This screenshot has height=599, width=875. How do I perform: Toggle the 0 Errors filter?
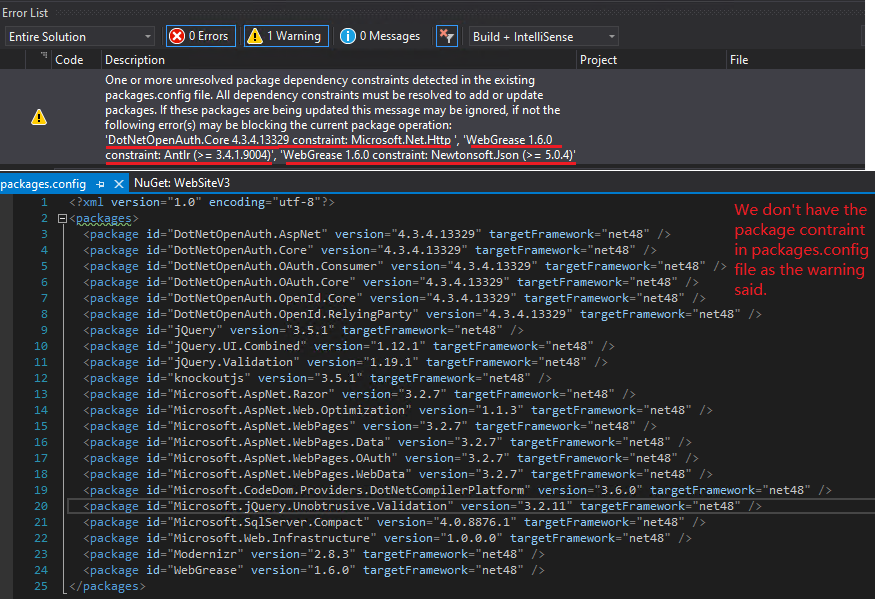[x=201, y=36]
